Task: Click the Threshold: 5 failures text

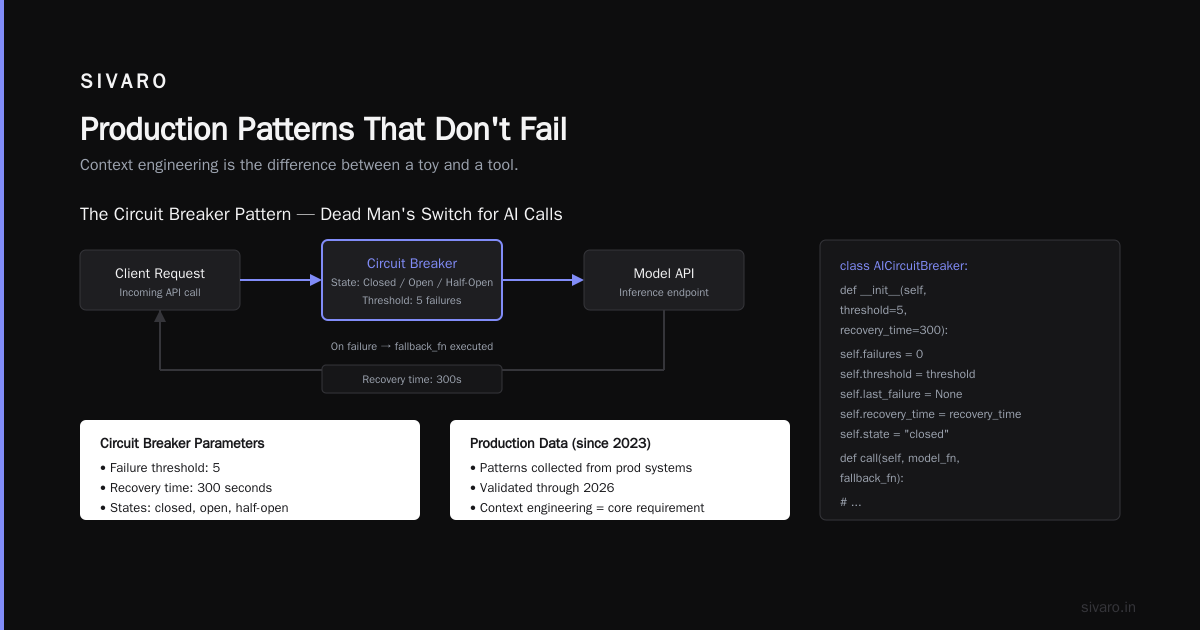Action: [412, 299]
